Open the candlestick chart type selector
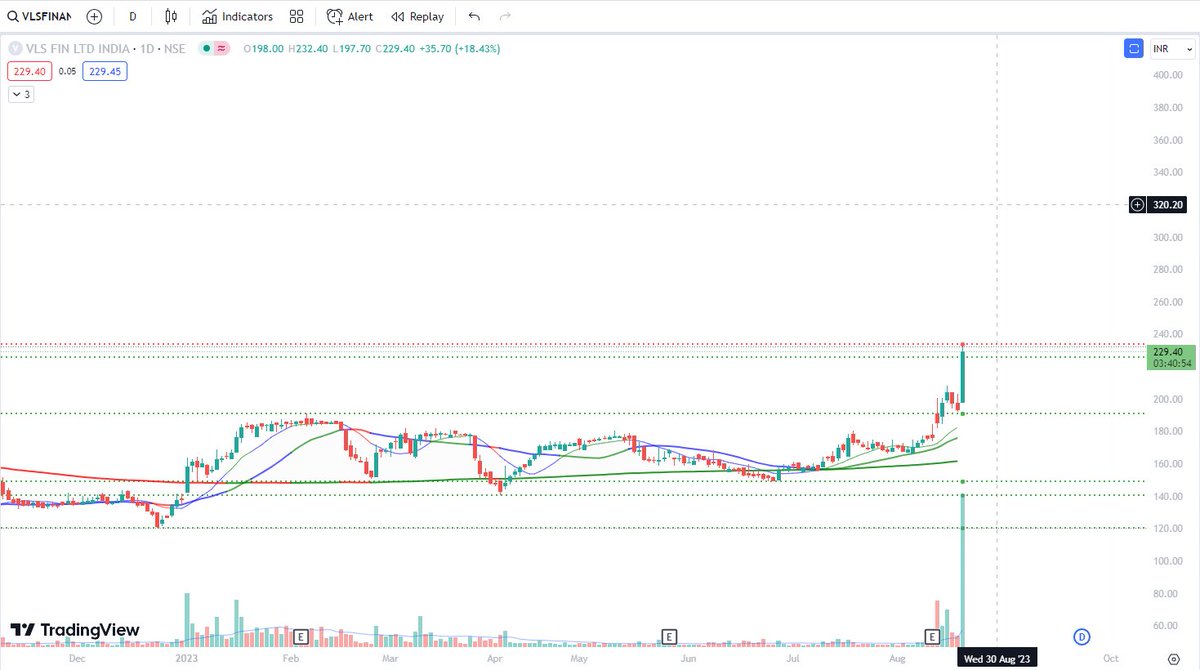Viewport: 1200px width, 670px height. point(171,17)
